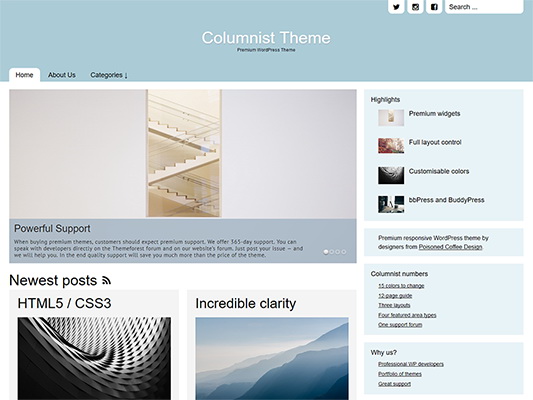Open the Full layout control thumbnail

tap(391, 146)
